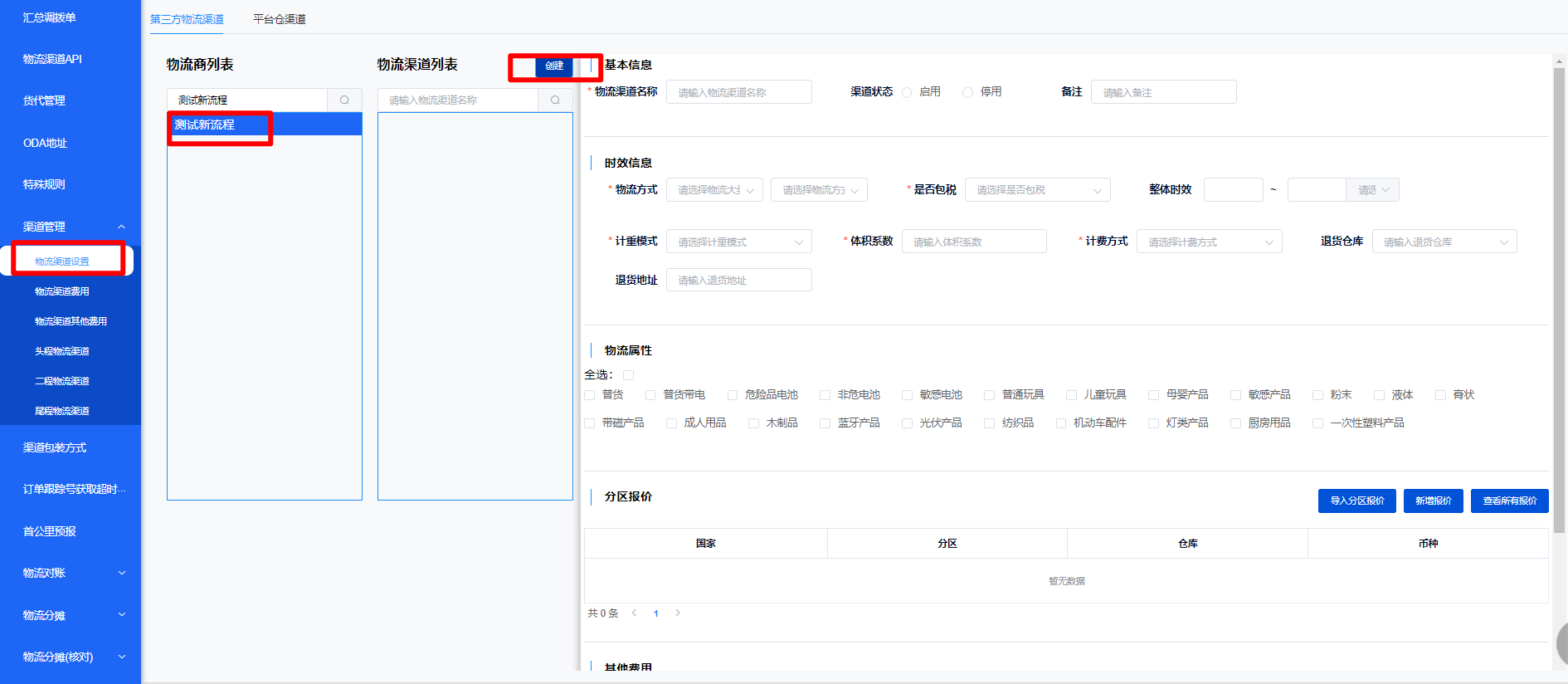
Task: Click the 物流渠道名称 input field
Action: pos(738,92)
